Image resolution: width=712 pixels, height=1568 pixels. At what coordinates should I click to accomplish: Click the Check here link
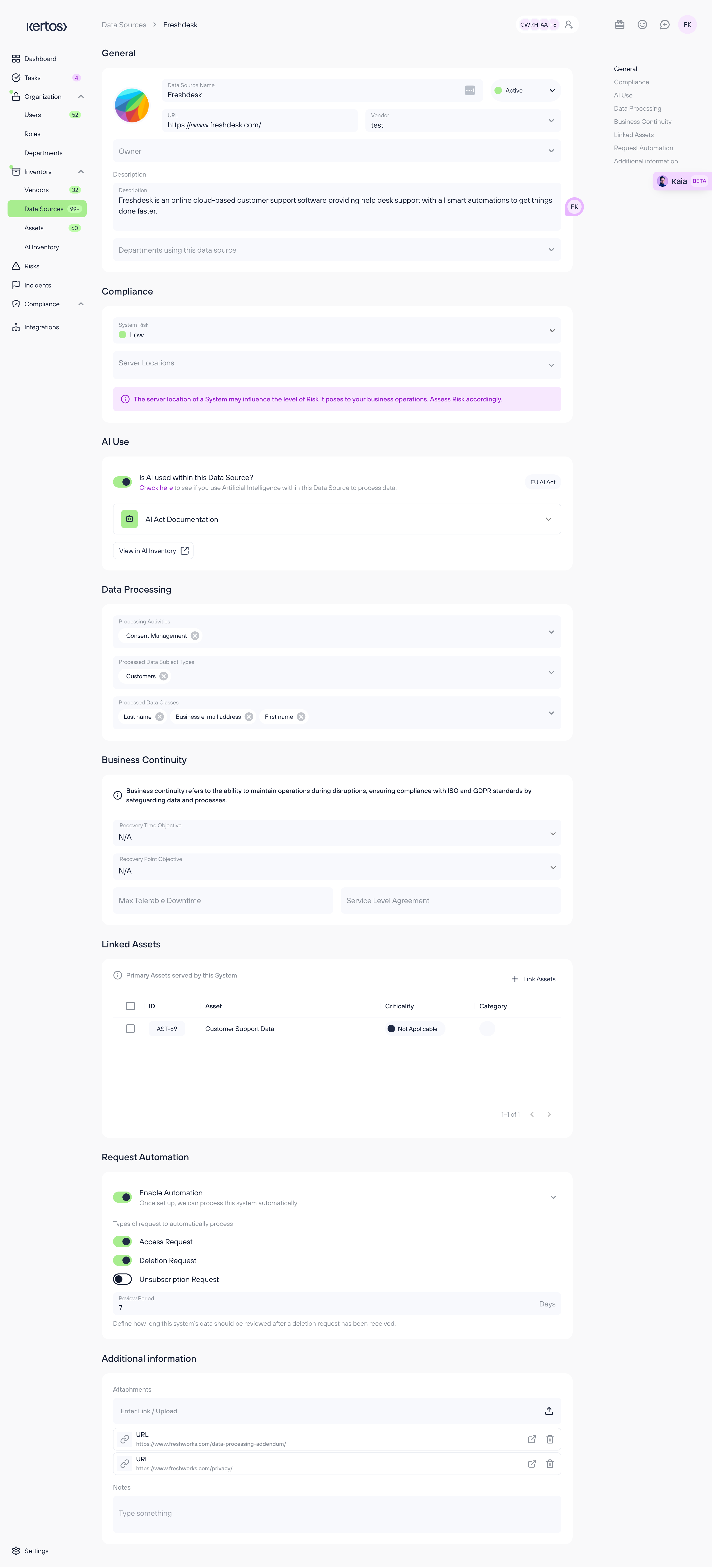pos(156,488)
